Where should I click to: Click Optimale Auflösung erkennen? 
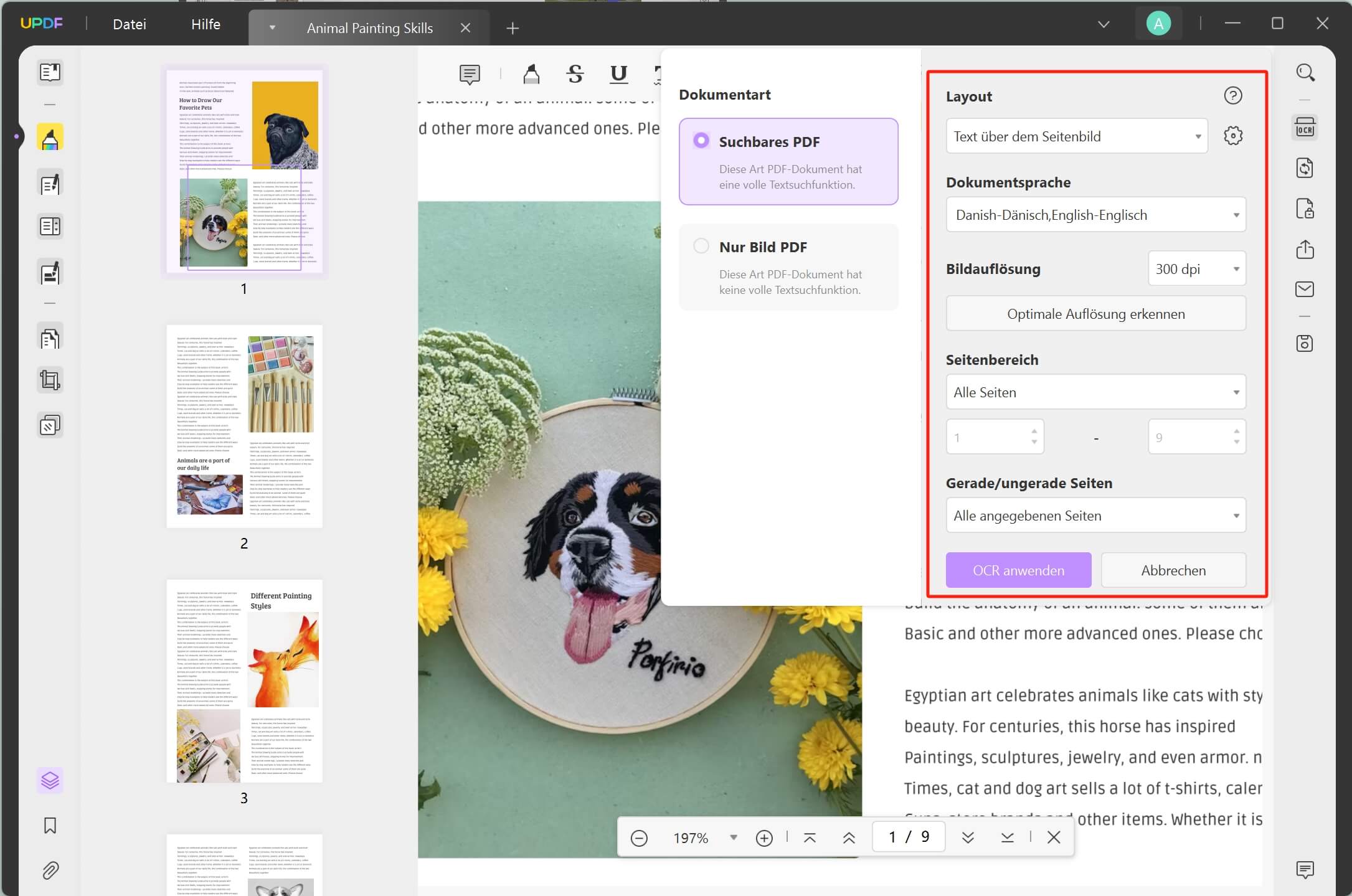pos(1095,313)
